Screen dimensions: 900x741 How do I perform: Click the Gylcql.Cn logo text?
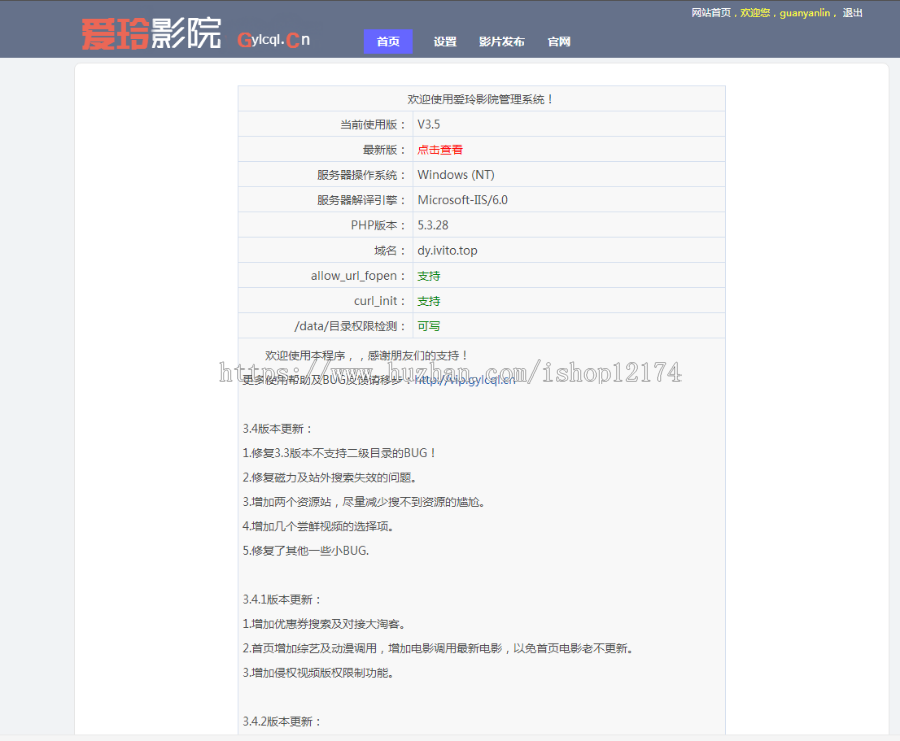click(x=271, y=38)
